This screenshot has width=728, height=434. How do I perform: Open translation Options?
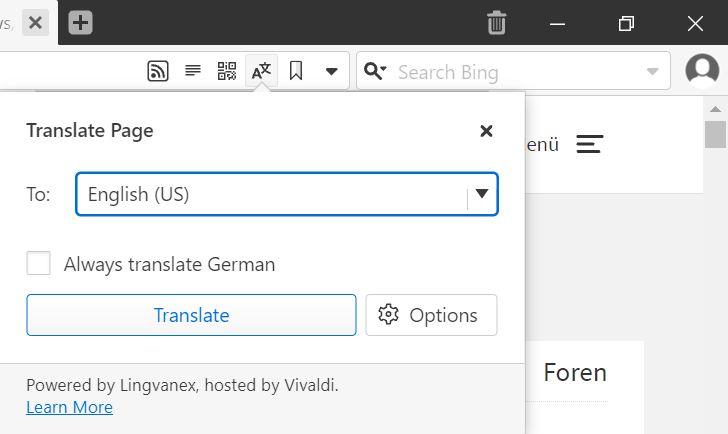pos(431,315)
